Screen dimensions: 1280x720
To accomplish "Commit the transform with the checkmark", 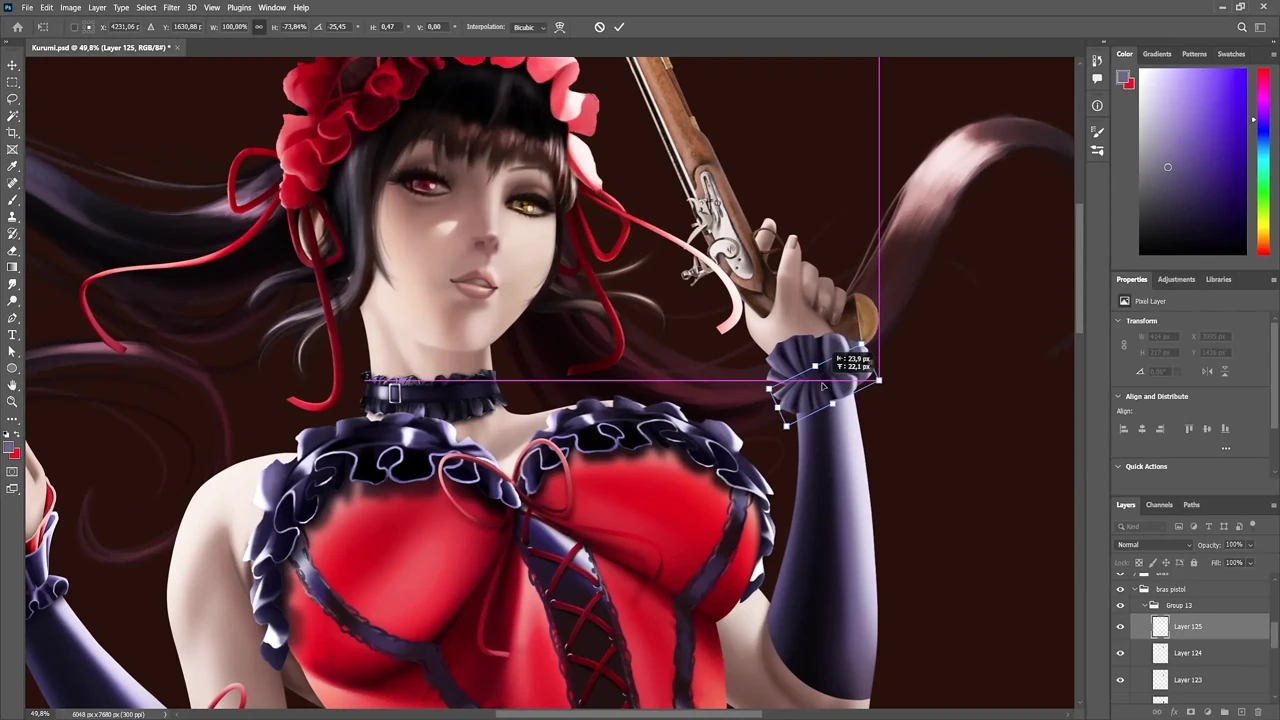I will tap(619, 27).
